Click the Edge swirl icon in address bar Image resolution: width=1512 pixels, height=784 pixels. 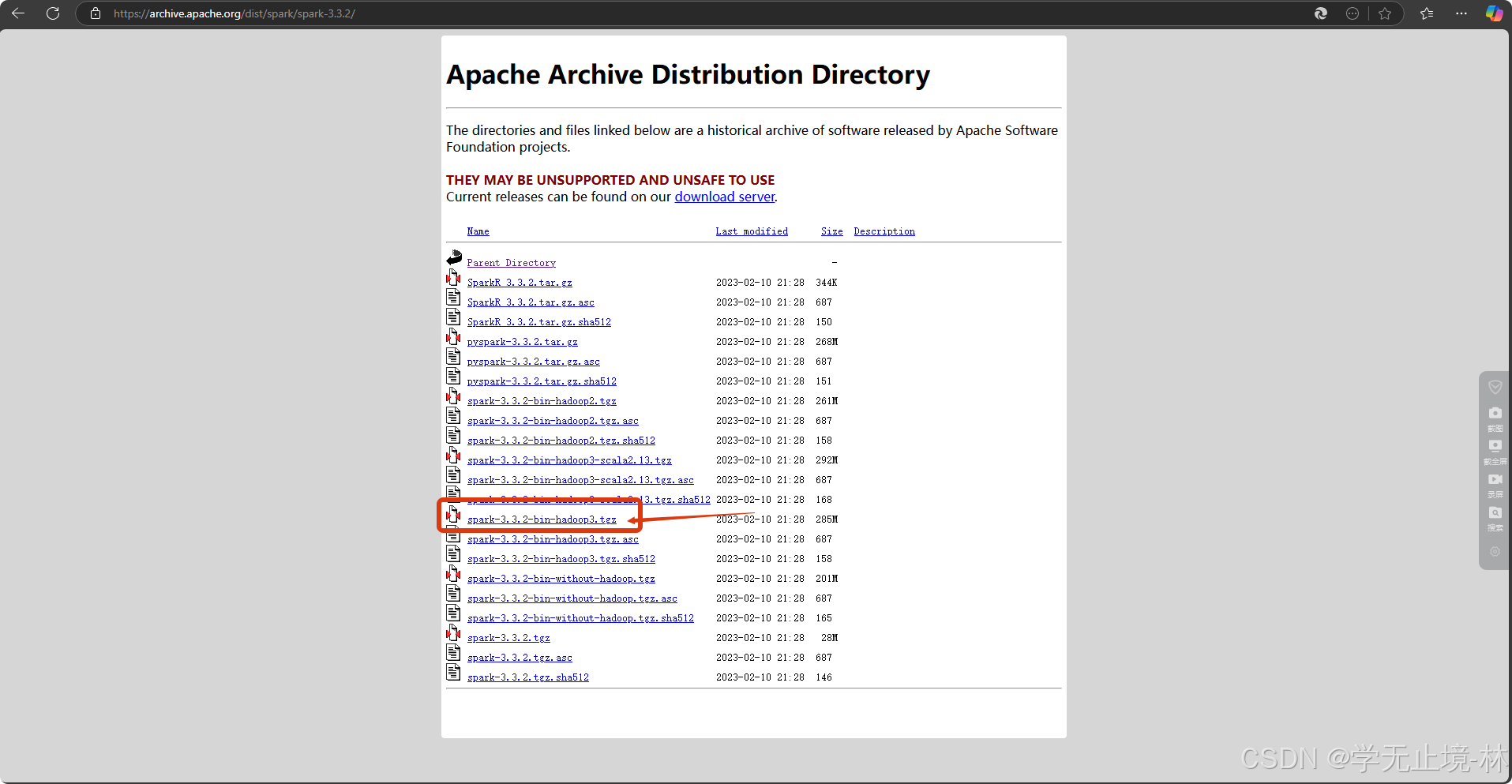point(1321,13)
